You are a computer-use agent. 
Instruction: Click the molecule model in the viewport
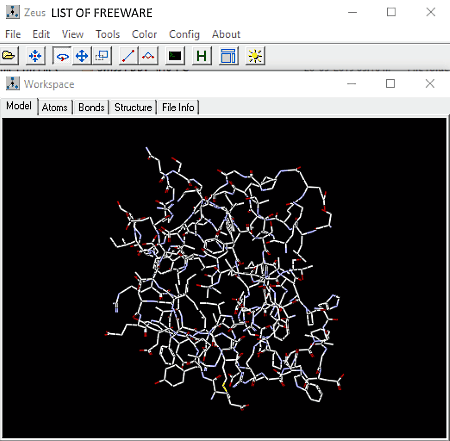[225, 279]
